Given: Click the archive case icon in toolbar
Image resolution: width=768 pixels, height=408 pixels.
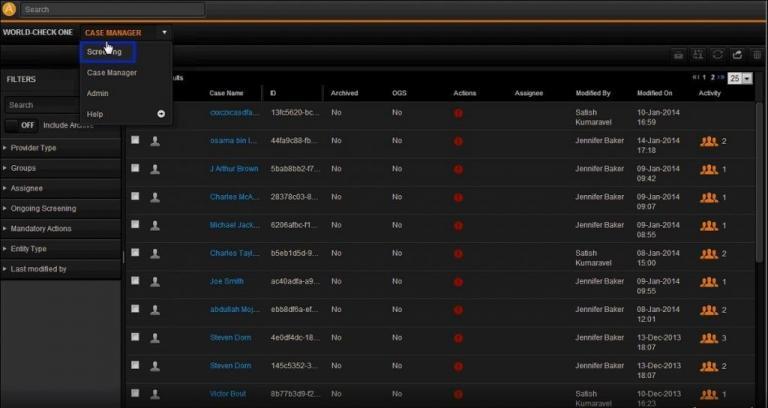Looking at the screenshot, I should (x=678, y=55).
